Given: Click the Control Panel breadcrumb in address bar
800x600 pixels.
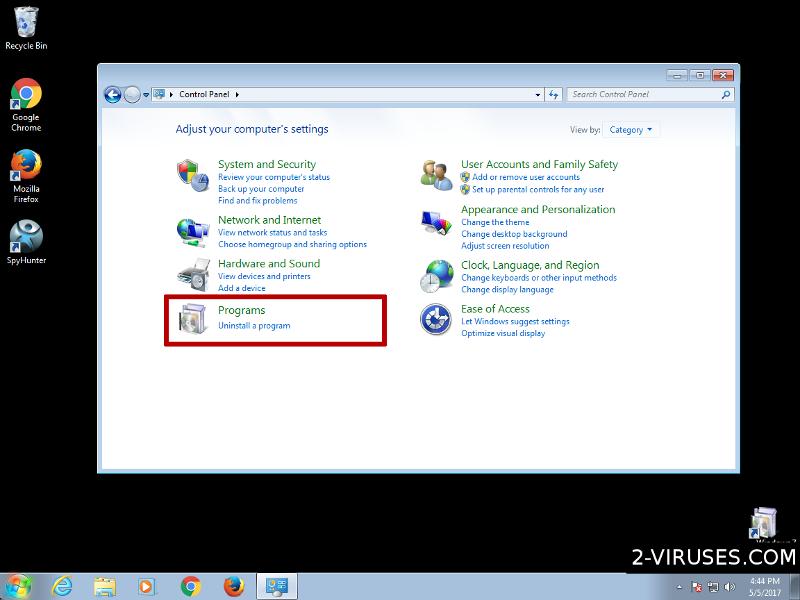Looking at the screenshot, I should click(x=203, y=94).
